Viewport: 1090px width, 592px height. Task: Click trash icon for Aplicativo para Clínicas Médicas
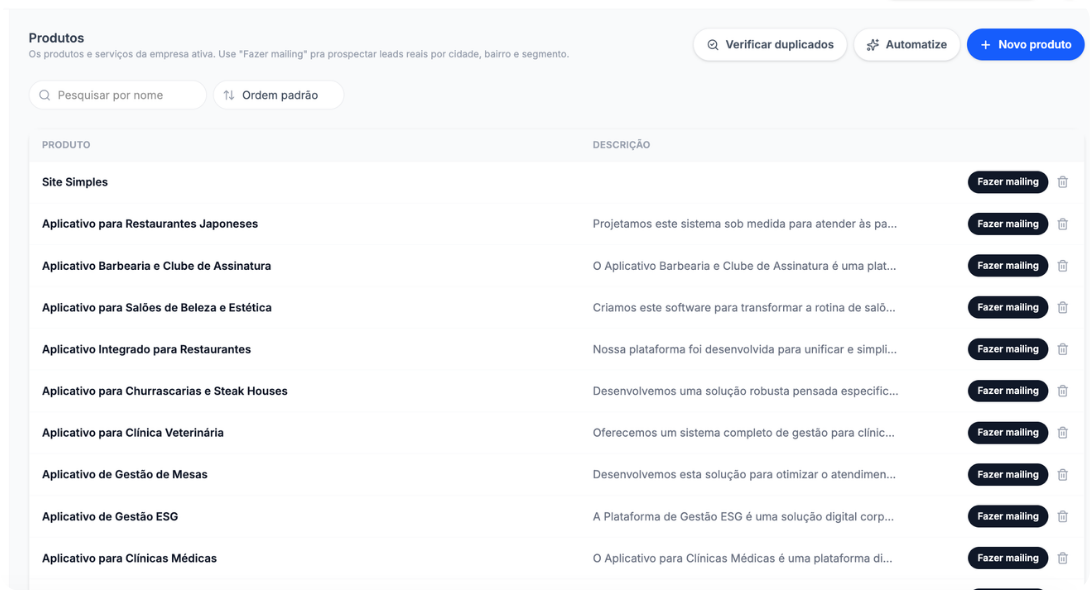1062,558
